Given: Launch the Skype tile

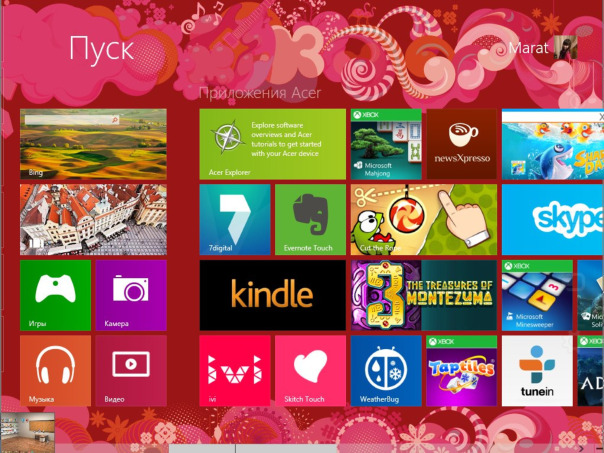Looking at the screenshot, I should (553, 220).
